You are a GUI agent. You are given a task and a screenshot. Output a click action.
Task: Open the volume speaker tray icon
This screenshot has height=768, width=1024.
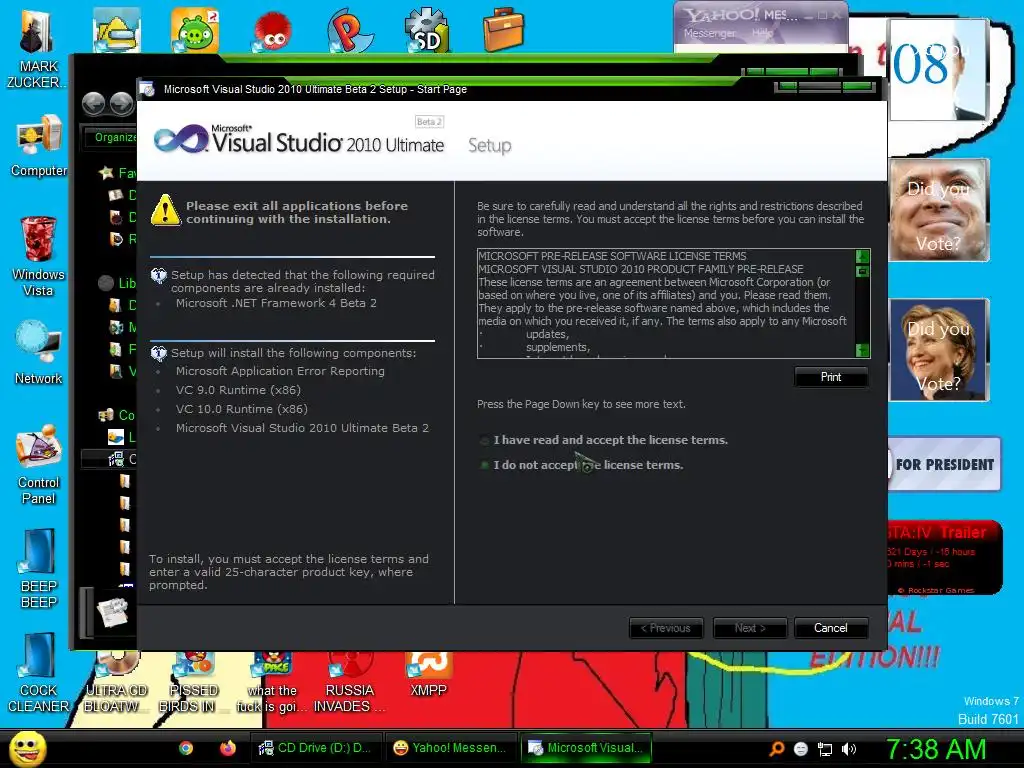848,750
